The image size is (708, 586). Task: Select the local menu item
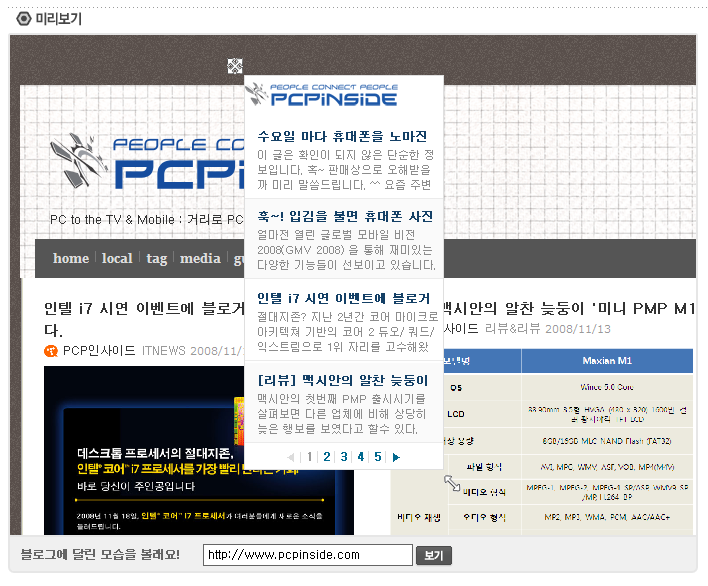pyautogui.click(x=117, y=258)
